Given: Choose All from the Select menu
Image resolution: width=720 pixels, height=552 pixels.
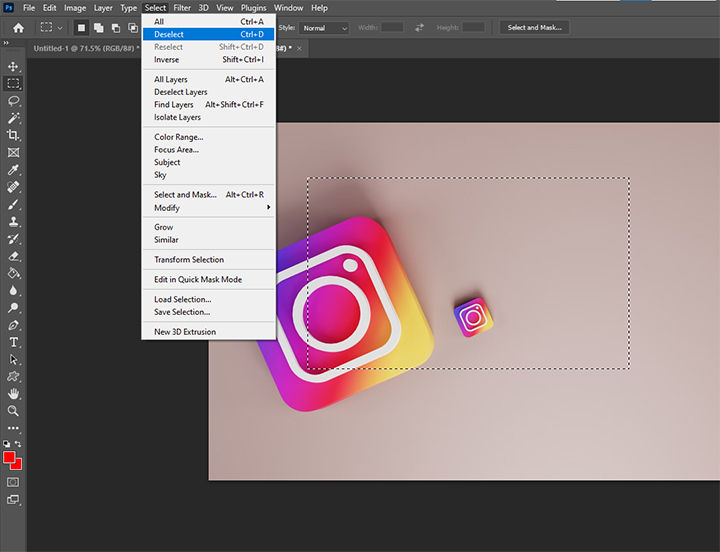Looking at the screenshot, I should [208, 22].
